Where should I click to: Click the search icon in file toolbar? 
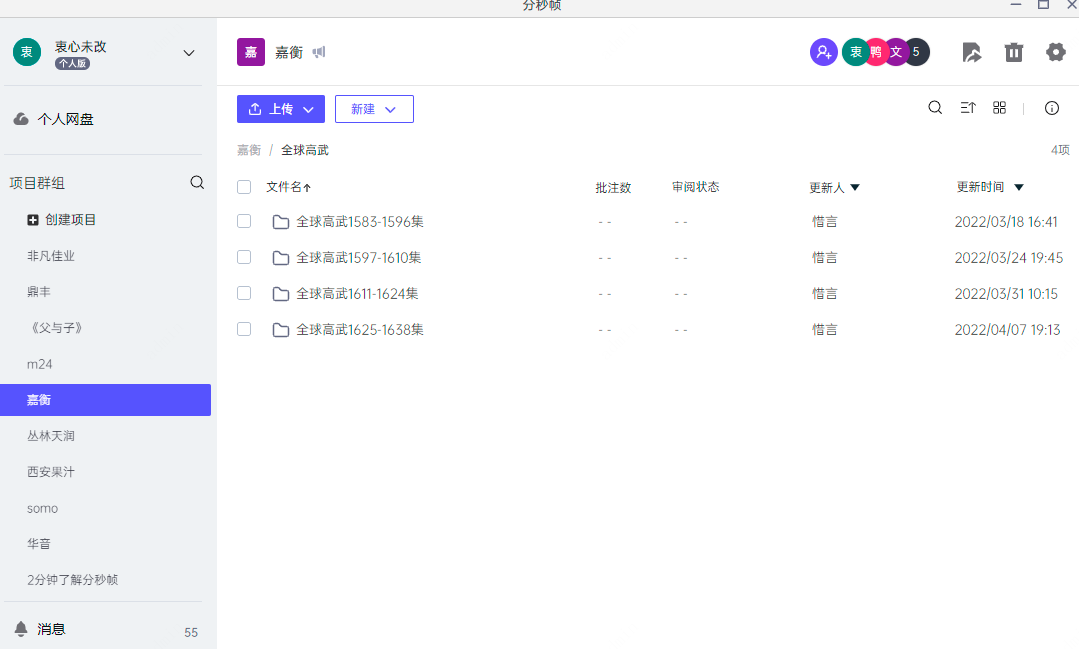click(935, 107)
